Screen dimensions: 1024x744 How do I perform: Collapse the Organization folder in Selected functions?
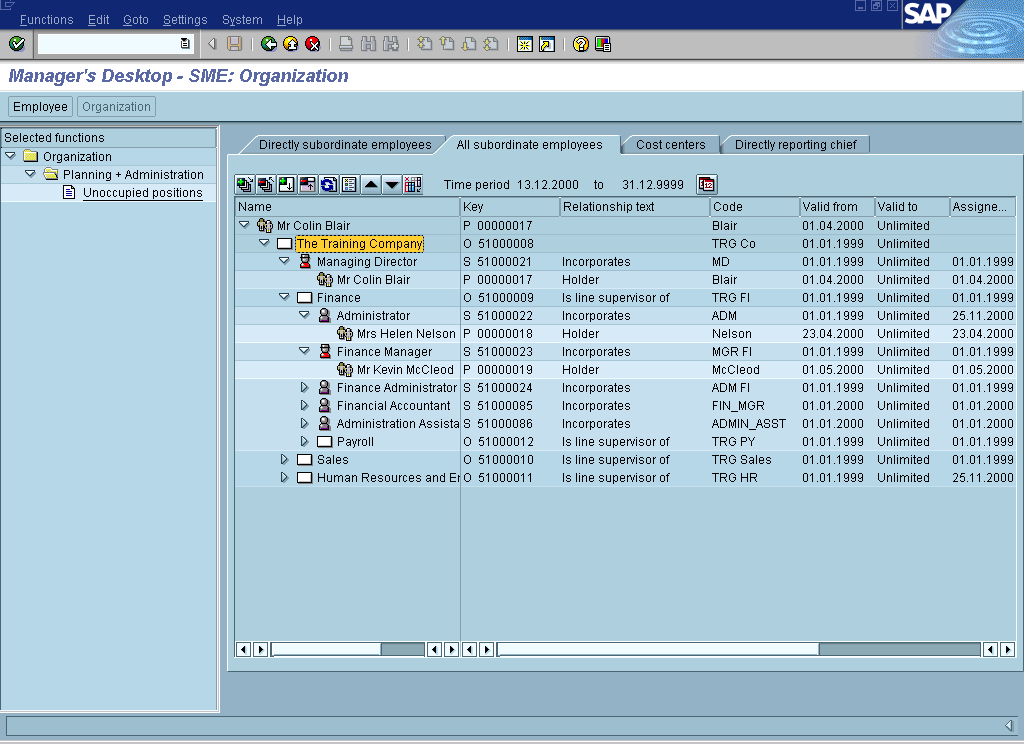10,156
